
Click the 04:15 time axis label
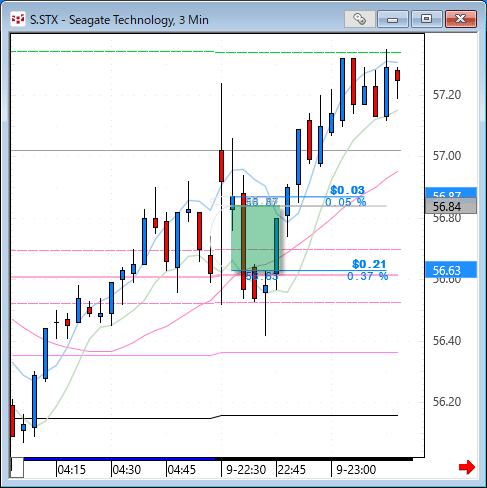click(72, 470)
